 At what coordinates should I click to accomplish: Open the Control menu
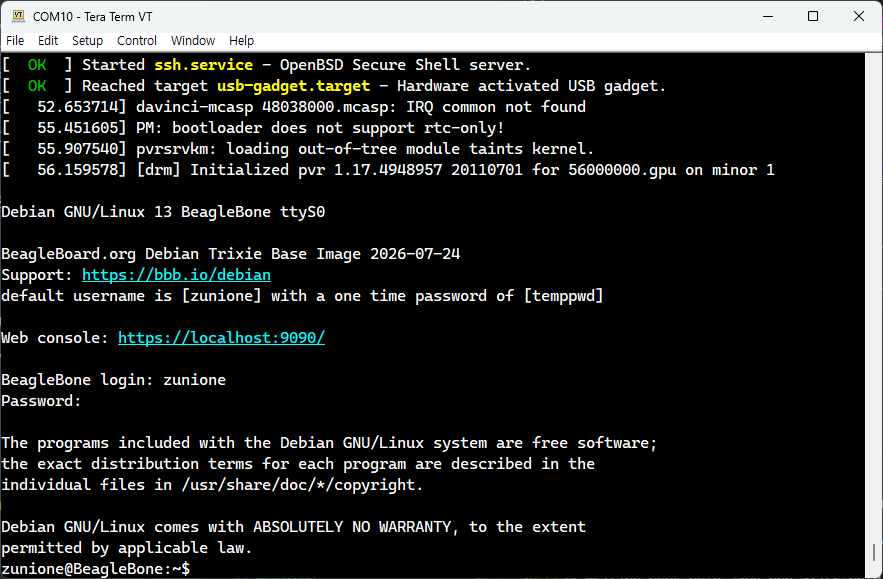click(x=137, y=41)
